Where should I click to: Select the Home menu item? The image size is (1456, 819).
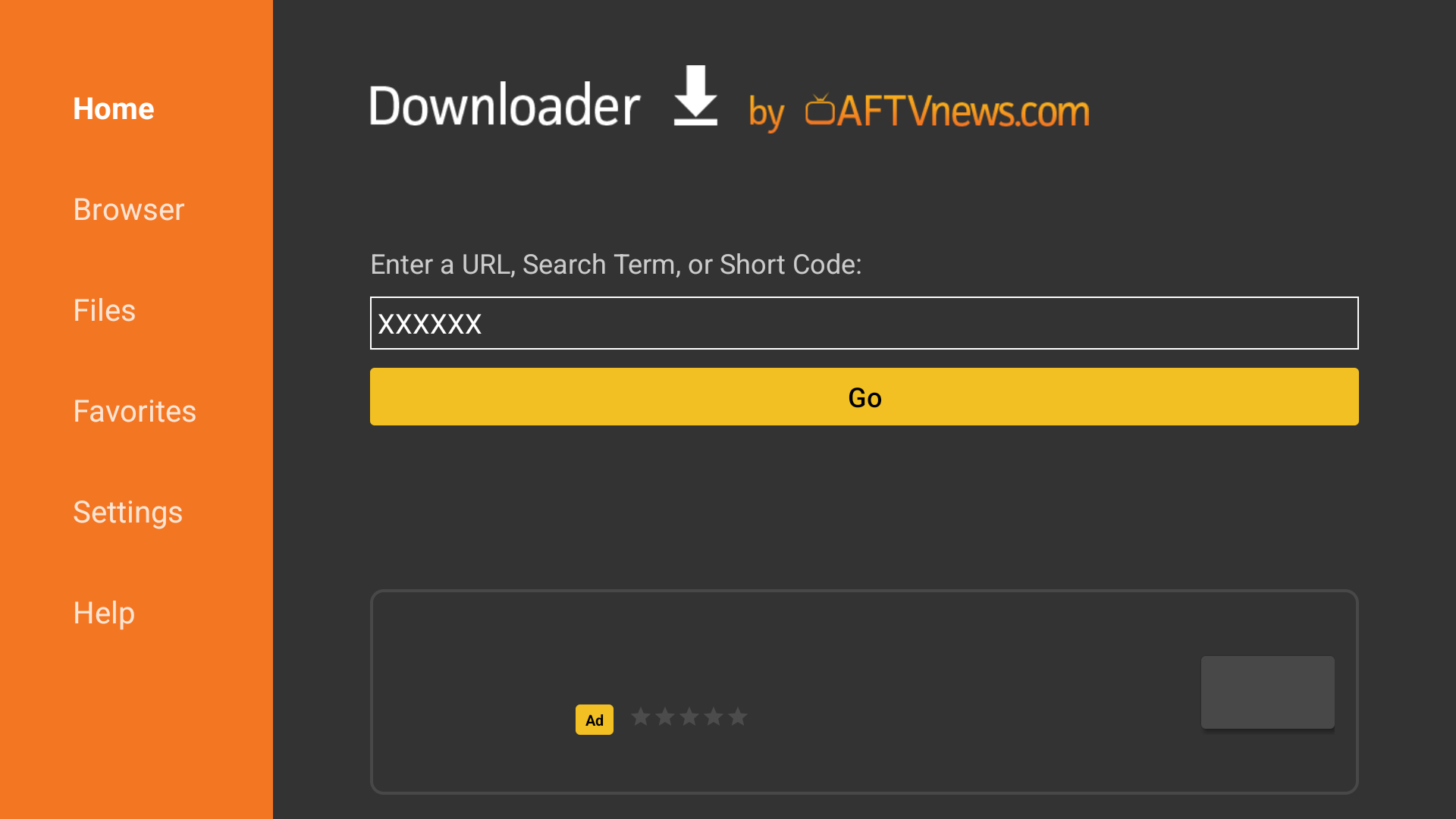114,109
